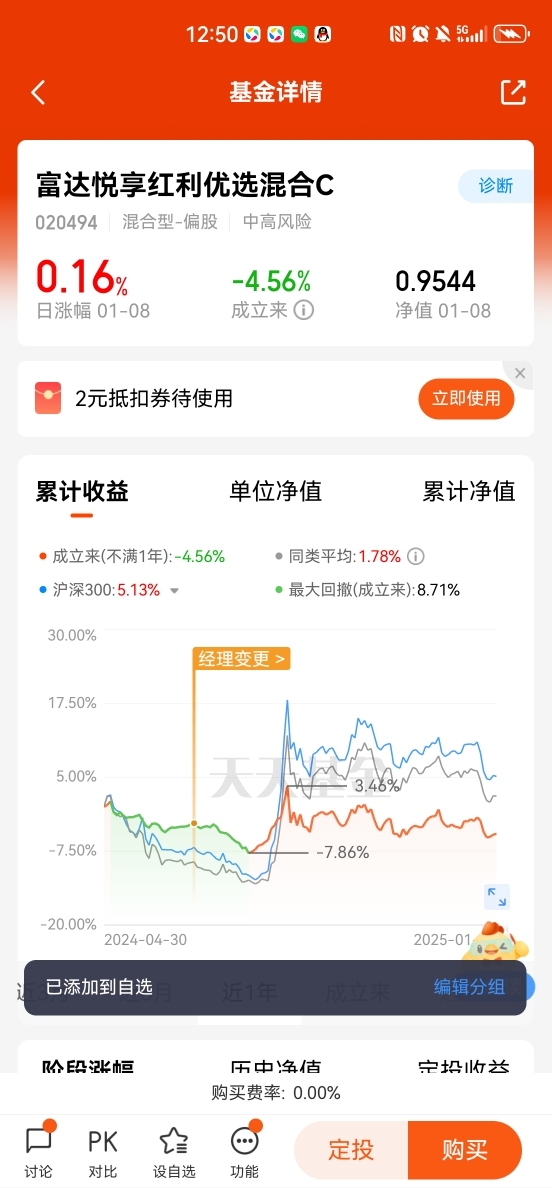Tap the 购买 buy button
The height and width of the screenshot is (1188, 552).
tap(465, 1150)
